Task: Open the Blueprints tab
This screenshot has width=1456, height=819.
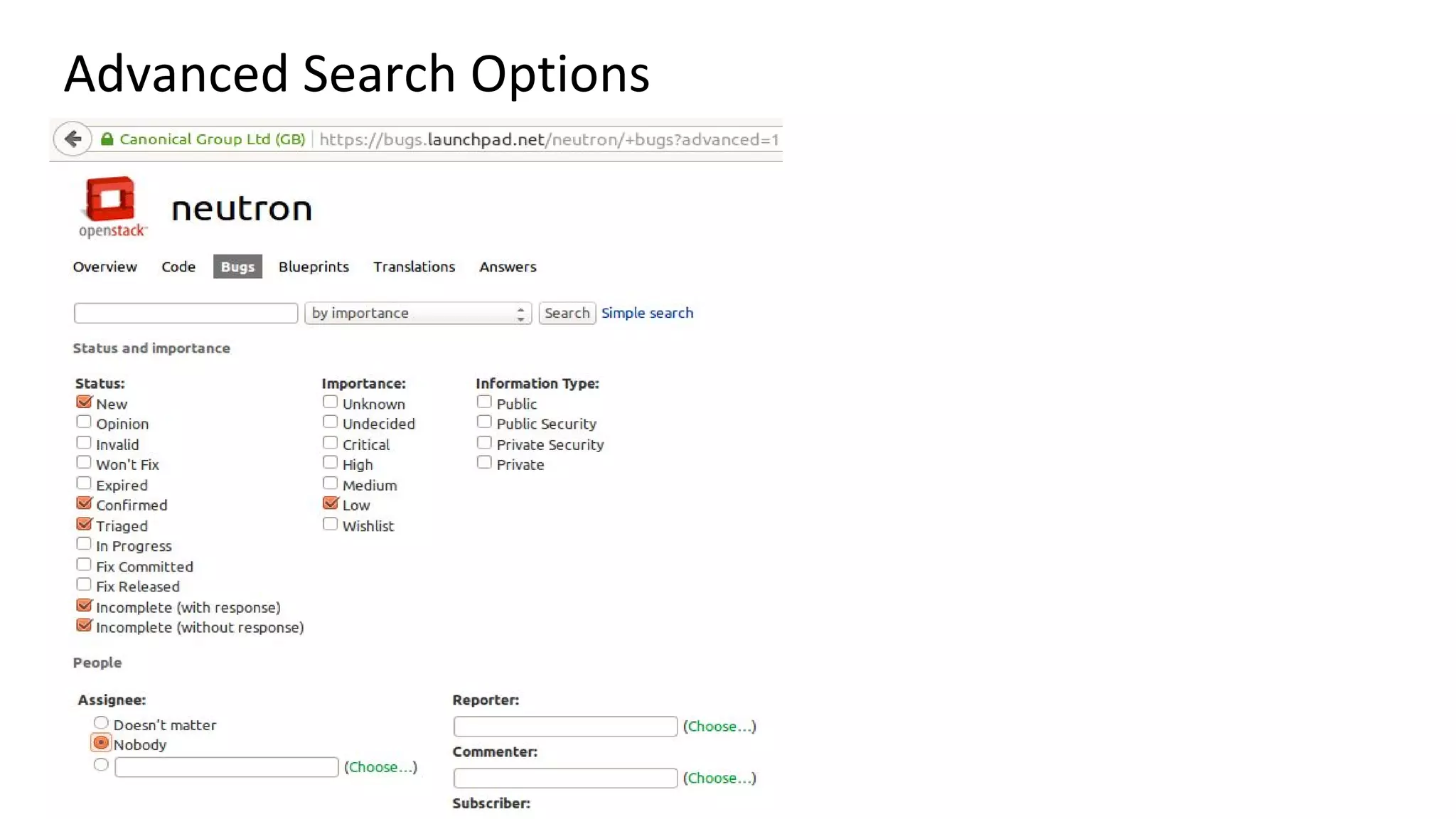Action: tap(314, 267)
